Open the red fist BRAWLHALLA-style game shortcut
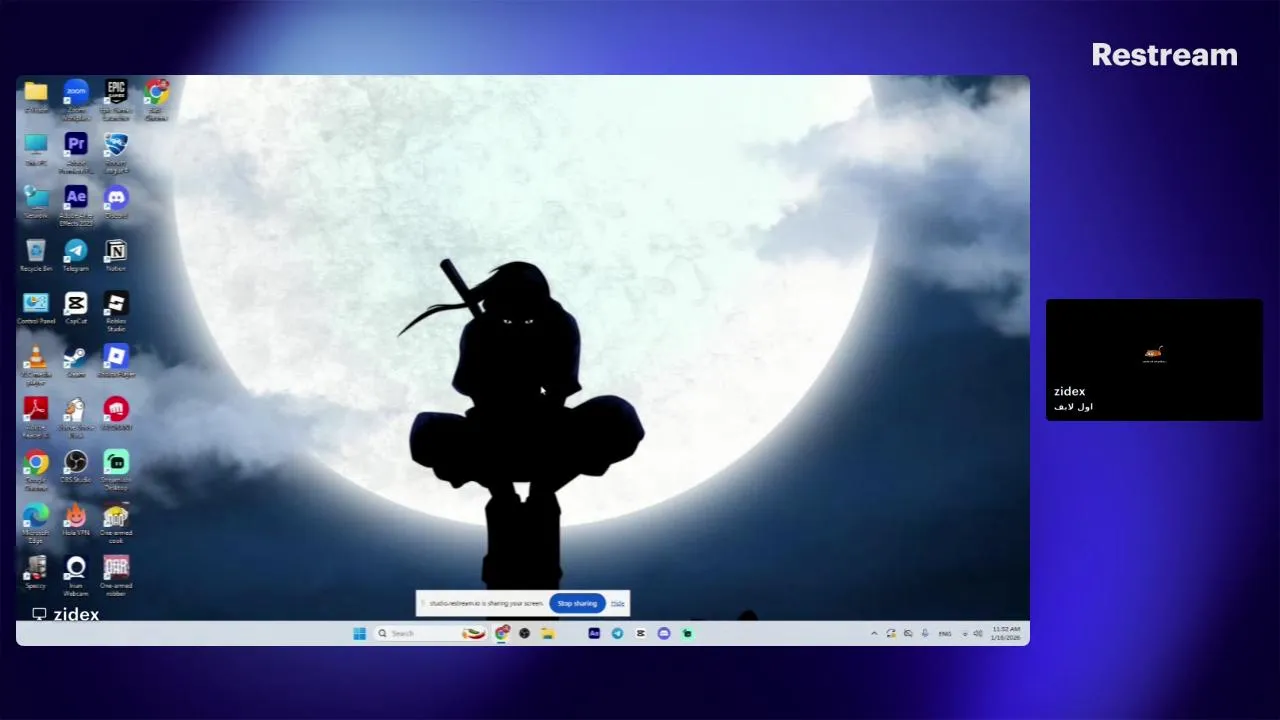Screen dimensions: 1280x720 tap(116, 414)
